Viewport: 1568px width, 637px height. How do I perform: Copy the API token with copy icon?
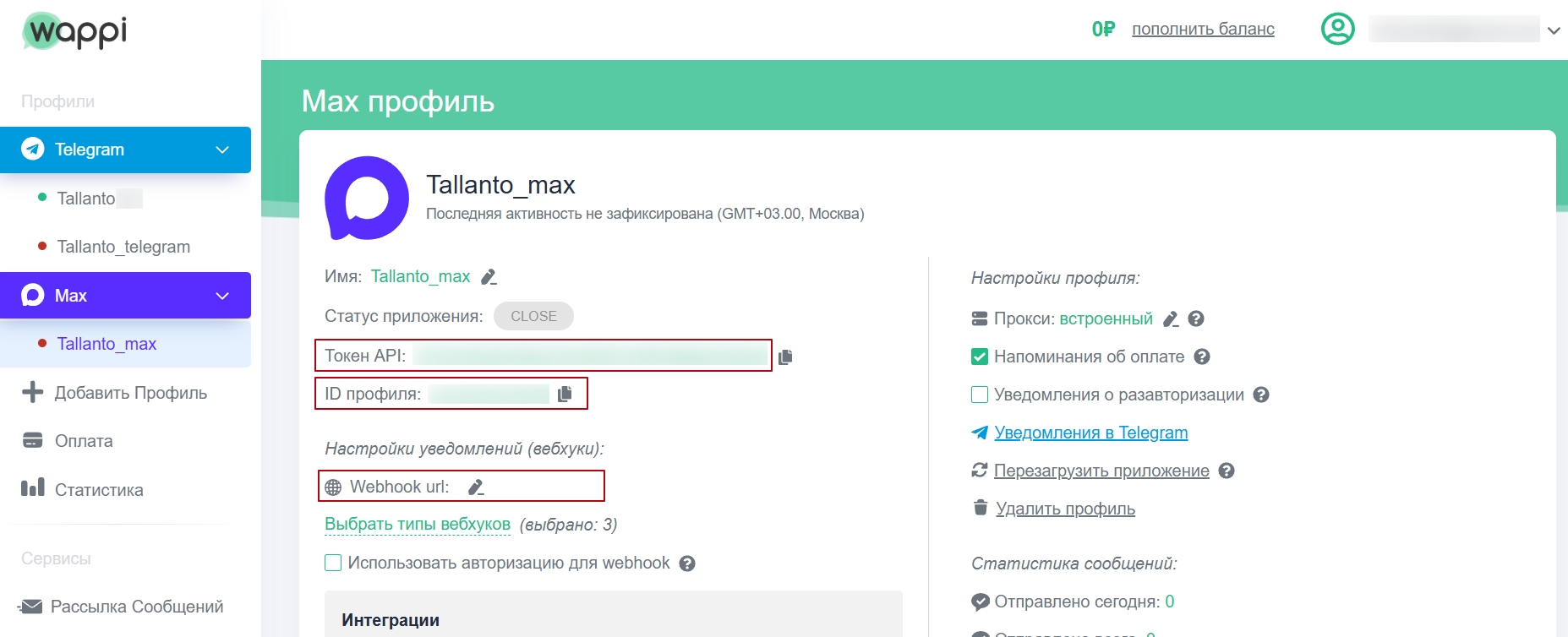click(785, 357)
